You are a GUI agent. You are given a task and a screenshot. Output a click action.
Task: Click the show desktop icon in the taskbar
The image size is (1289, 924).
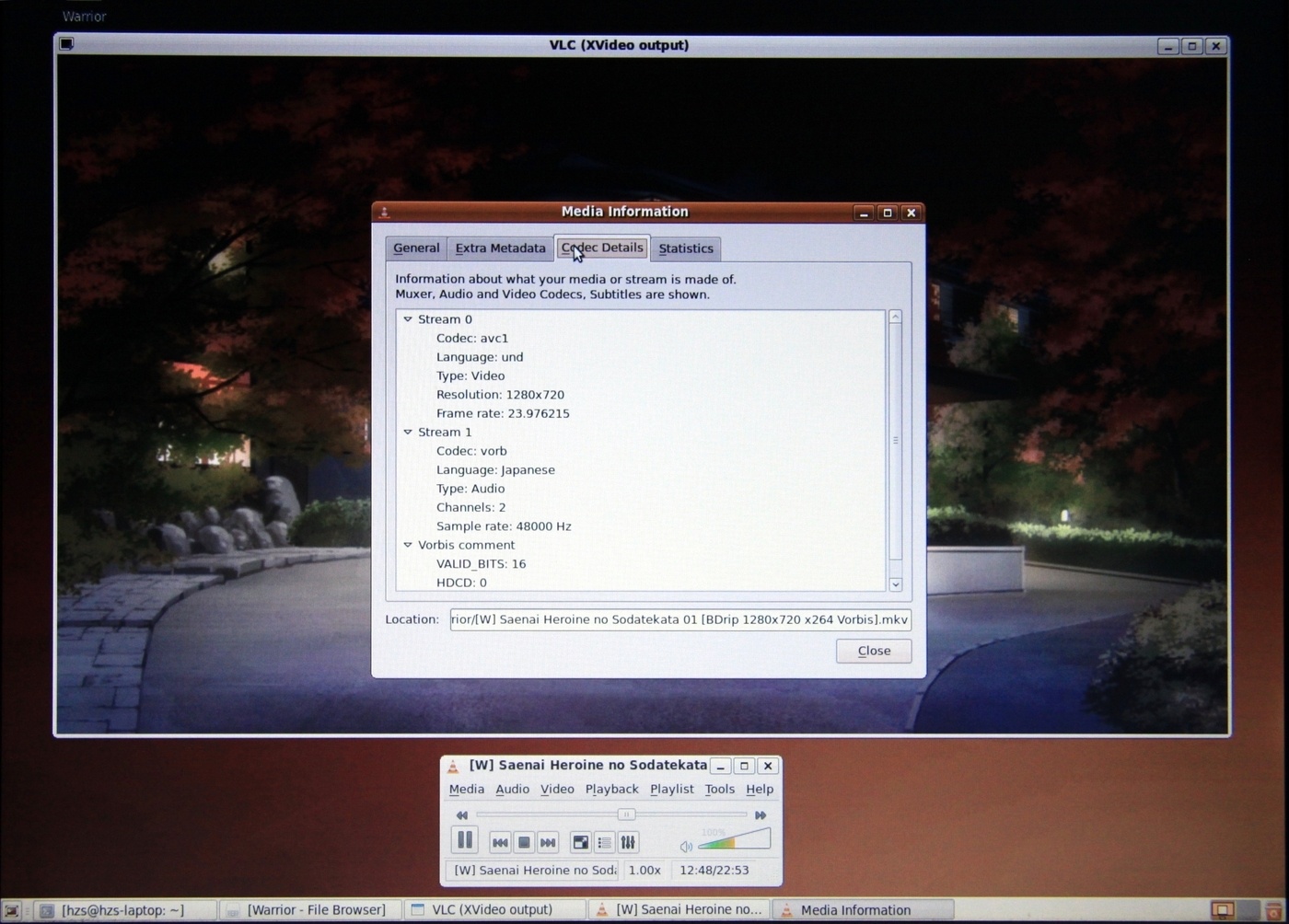click(11, 911)
